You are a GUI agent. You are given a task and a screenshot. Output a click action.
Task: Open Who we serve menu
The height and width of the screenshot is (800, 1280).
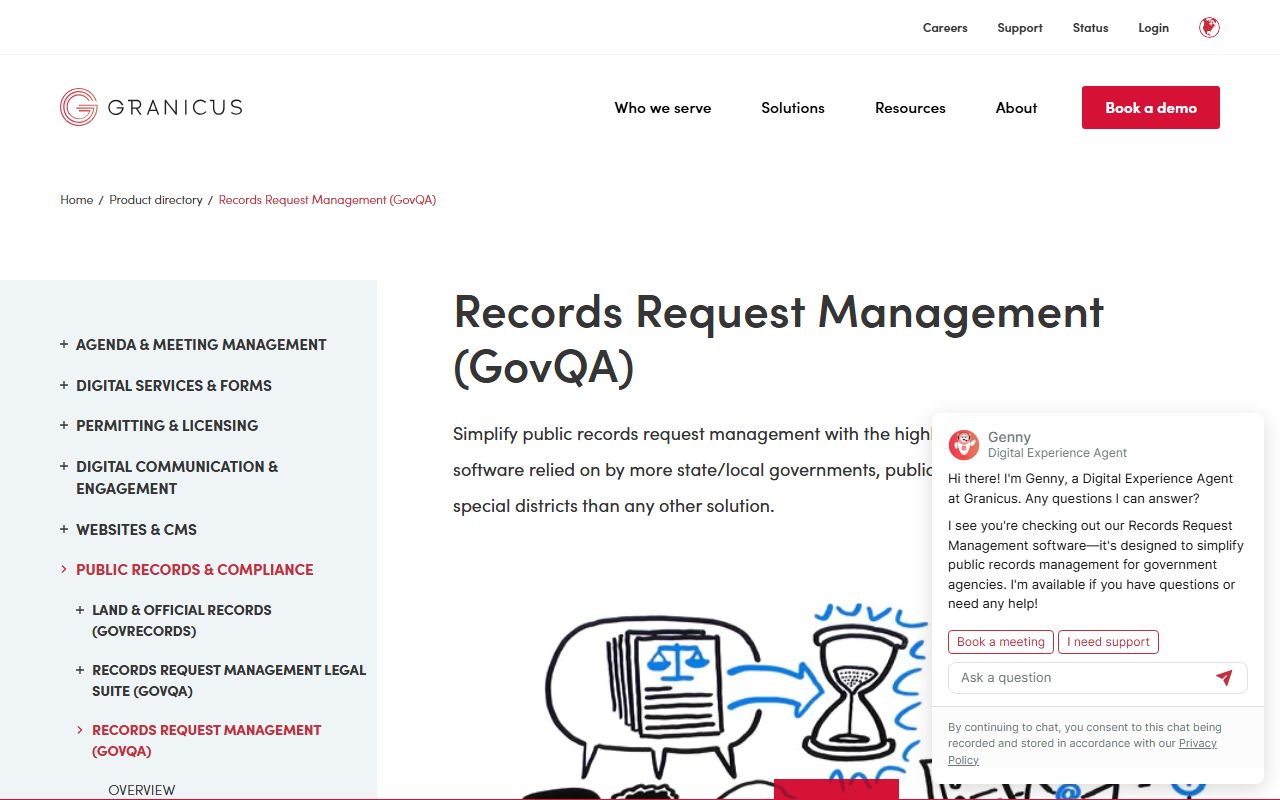663,108
